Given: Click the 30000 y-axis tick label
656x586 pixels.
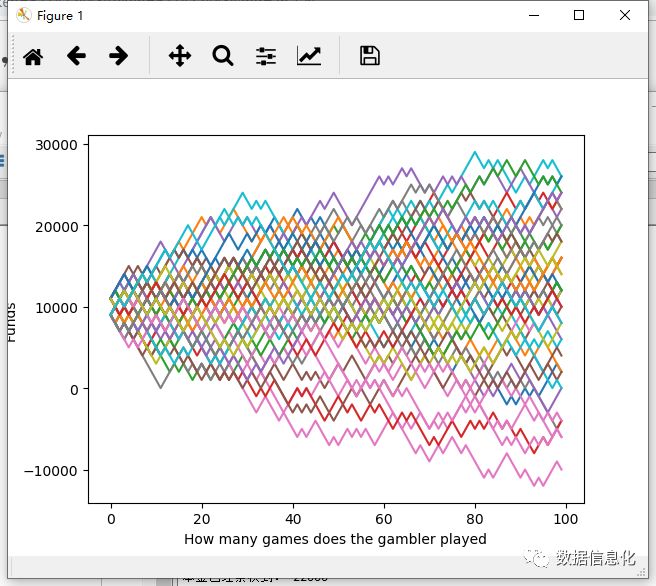Looking at the screenshot, I should pyautogui.click(x=56, y=145).
